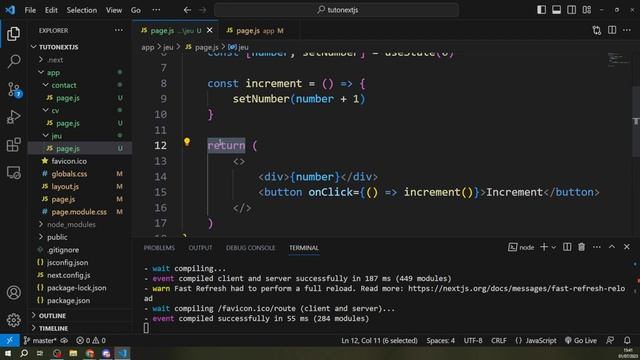Open the Selection menu
Viewport: 640px width, 360px height.
pos(82,10)
